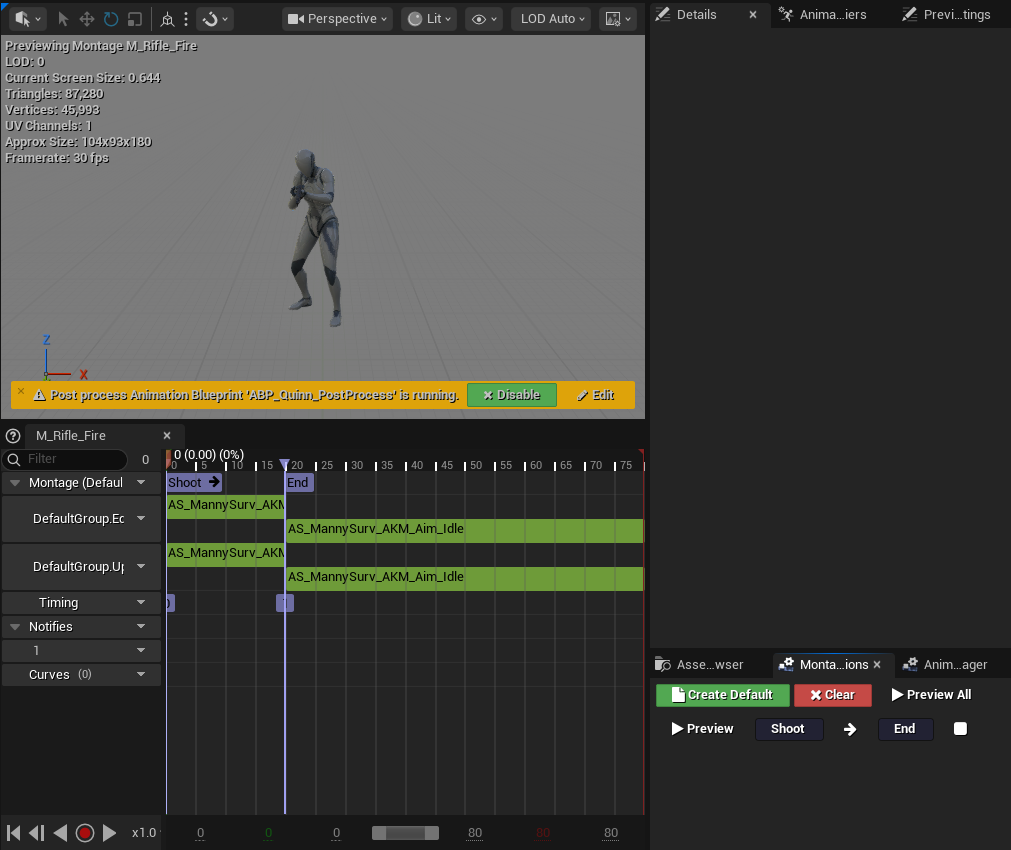Jump to the start of the animation
Viewport: 1011px width, 850px height.
point(13,833)
